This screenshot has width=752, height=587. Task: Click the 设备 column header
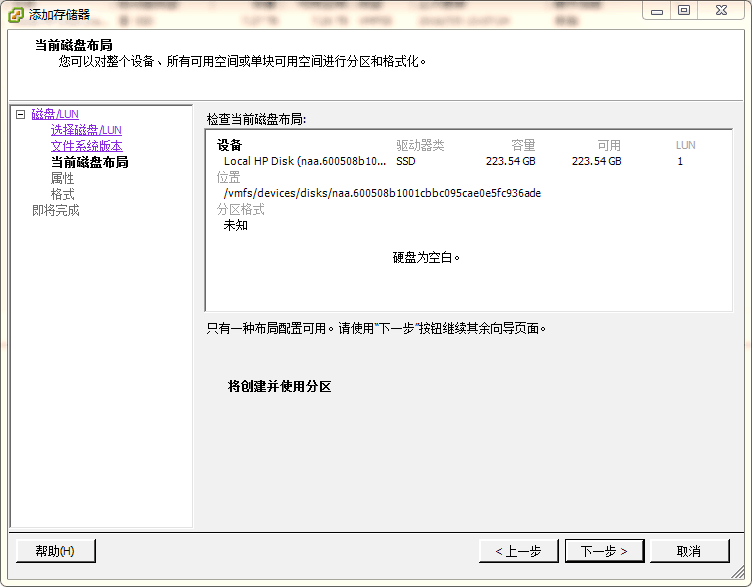[229, 145]
